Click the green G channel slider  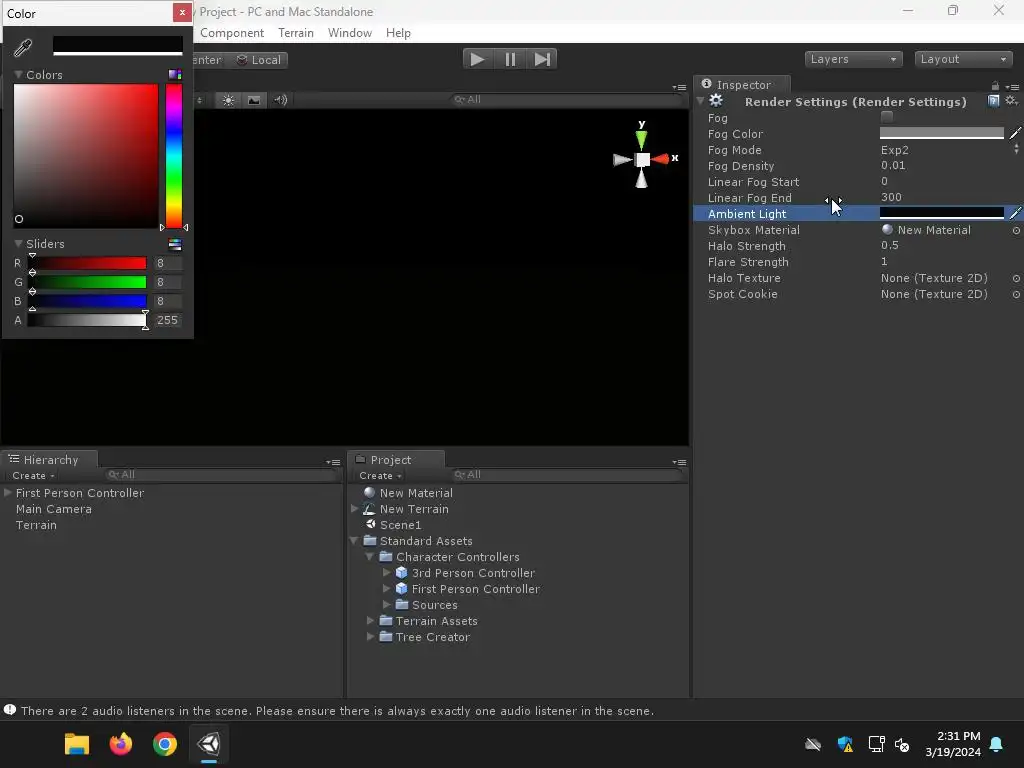tap(87, 282)
